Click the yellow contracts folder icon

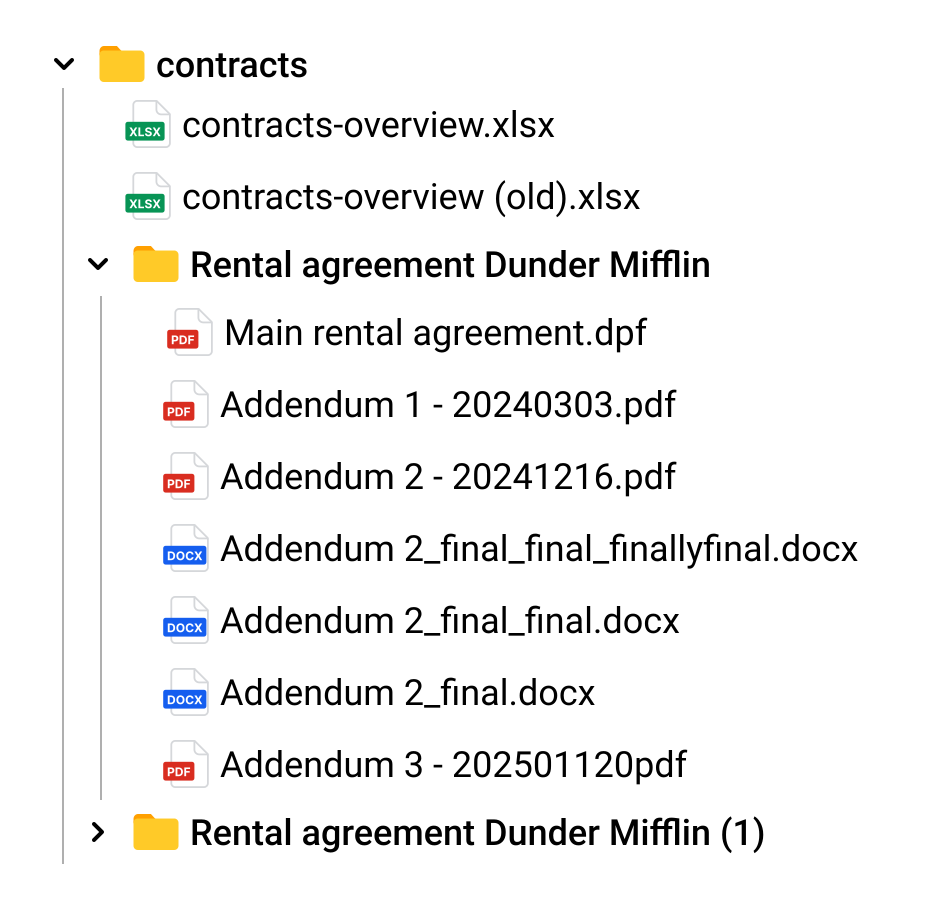(x=122, y=65)
